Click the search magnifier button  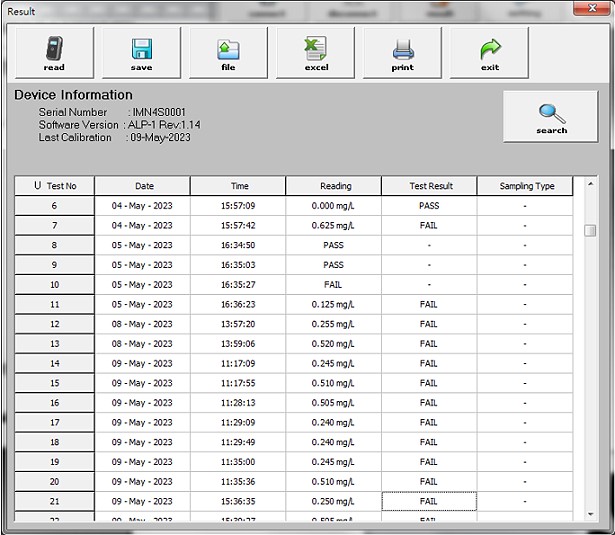tap(551, 117)
